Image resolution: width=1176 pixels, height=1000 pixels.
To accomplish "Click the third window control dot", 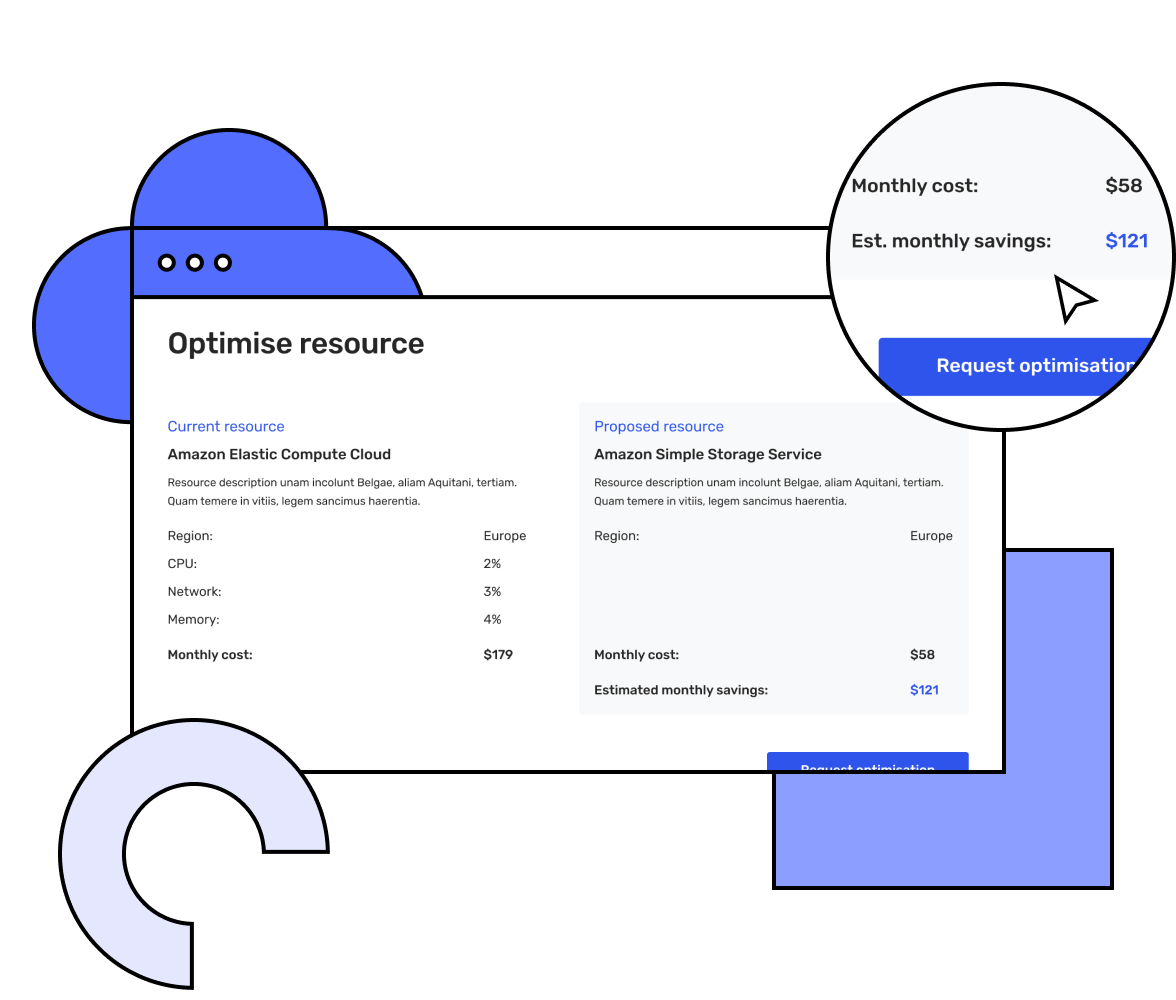I will pos(223,263).
